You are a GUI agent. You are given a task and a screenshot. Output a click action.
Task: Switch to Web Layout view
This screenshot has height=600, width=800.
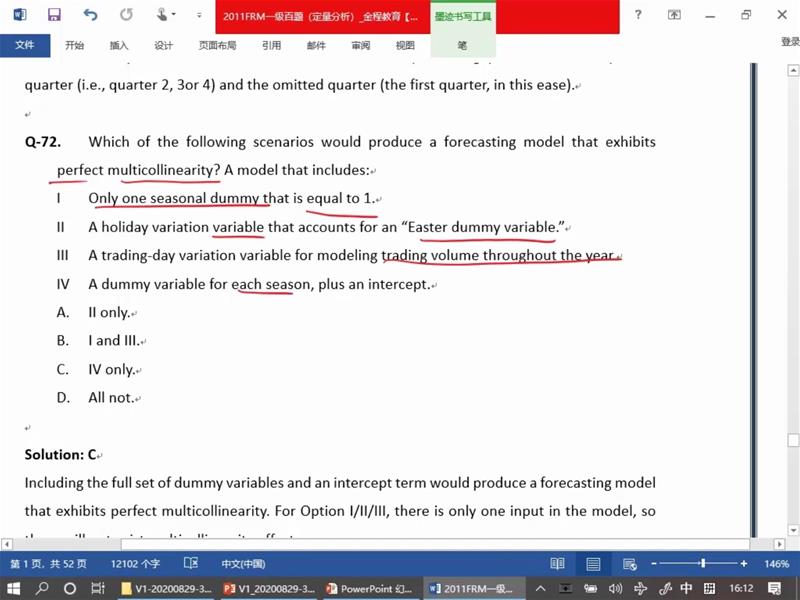coord(629,564)
